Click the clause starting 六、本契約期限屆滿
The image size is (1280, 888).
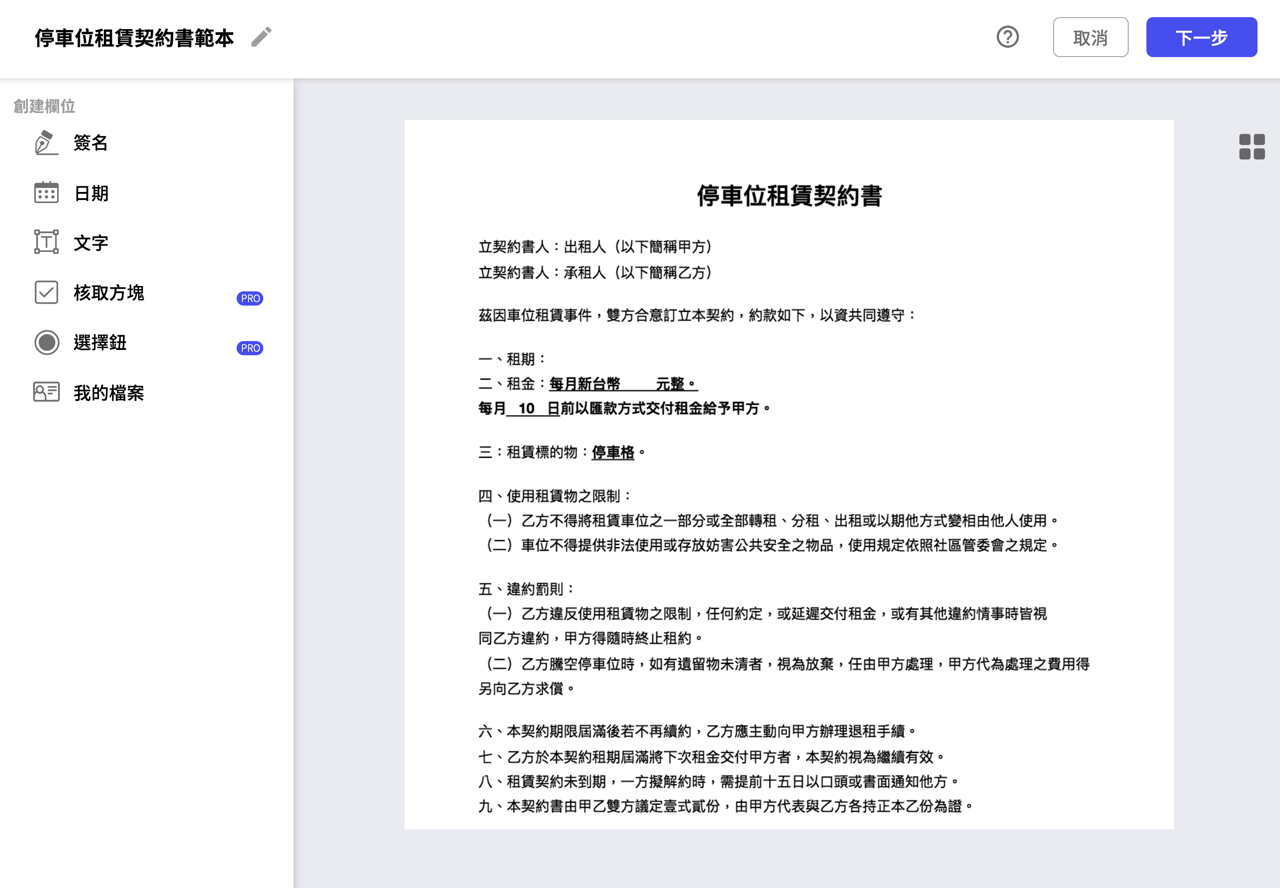[697, 732]
